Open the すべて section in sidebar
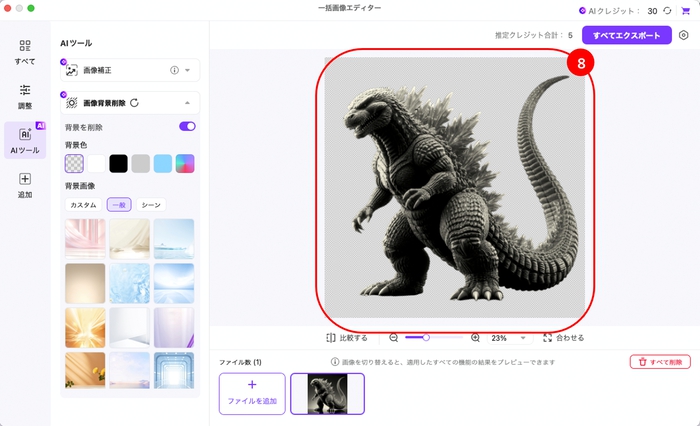Image resolution: width=700 pixels, height=426 pixels. [x=25, y=52]
